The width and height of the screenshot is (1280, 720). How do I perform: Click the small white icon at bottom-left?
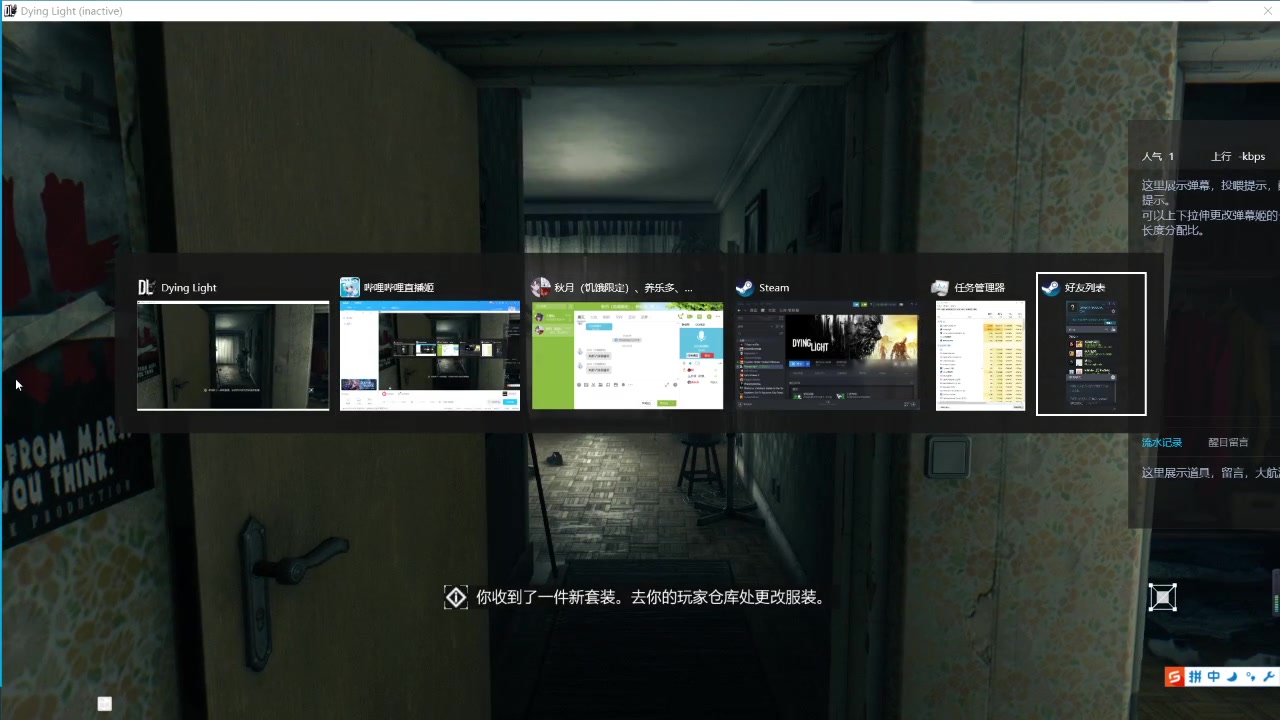[104, 704]
